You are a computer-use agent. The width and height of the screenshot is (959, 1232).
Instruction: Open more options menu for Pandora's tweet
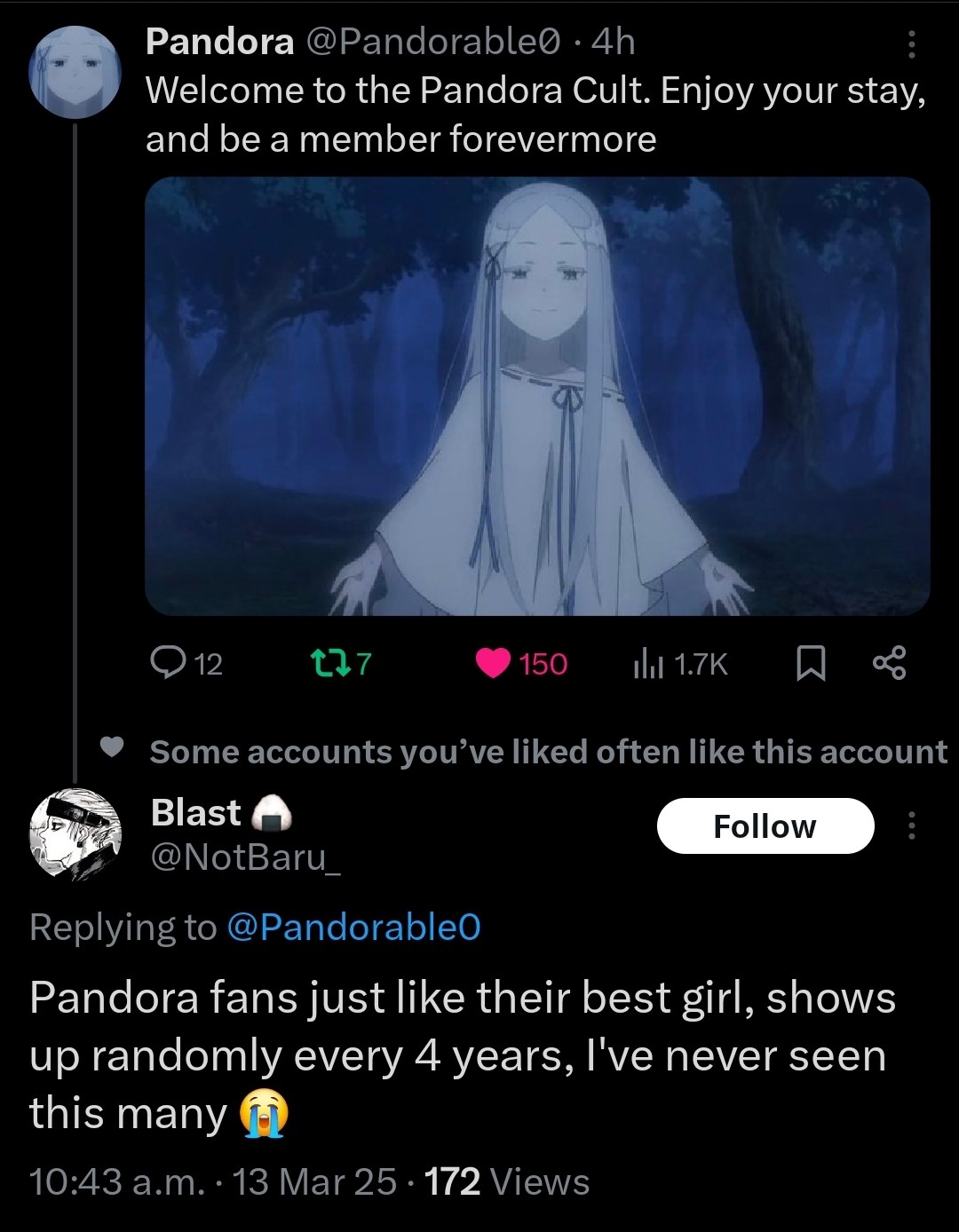point(911,44)
